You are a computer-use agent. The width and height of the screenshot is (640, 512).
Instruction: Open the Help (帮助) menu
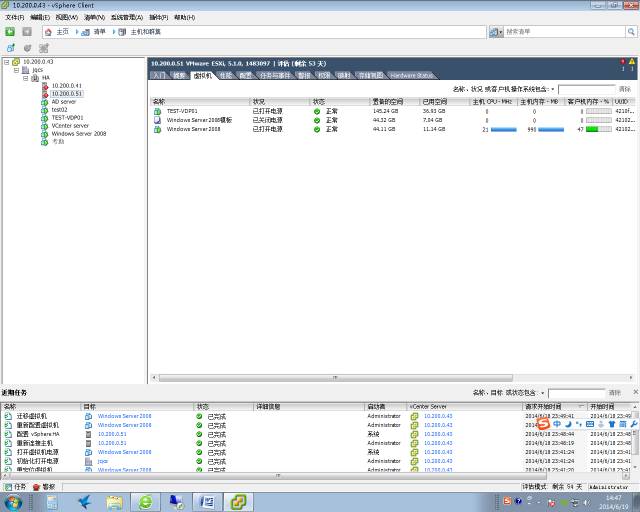click(184, 17)
